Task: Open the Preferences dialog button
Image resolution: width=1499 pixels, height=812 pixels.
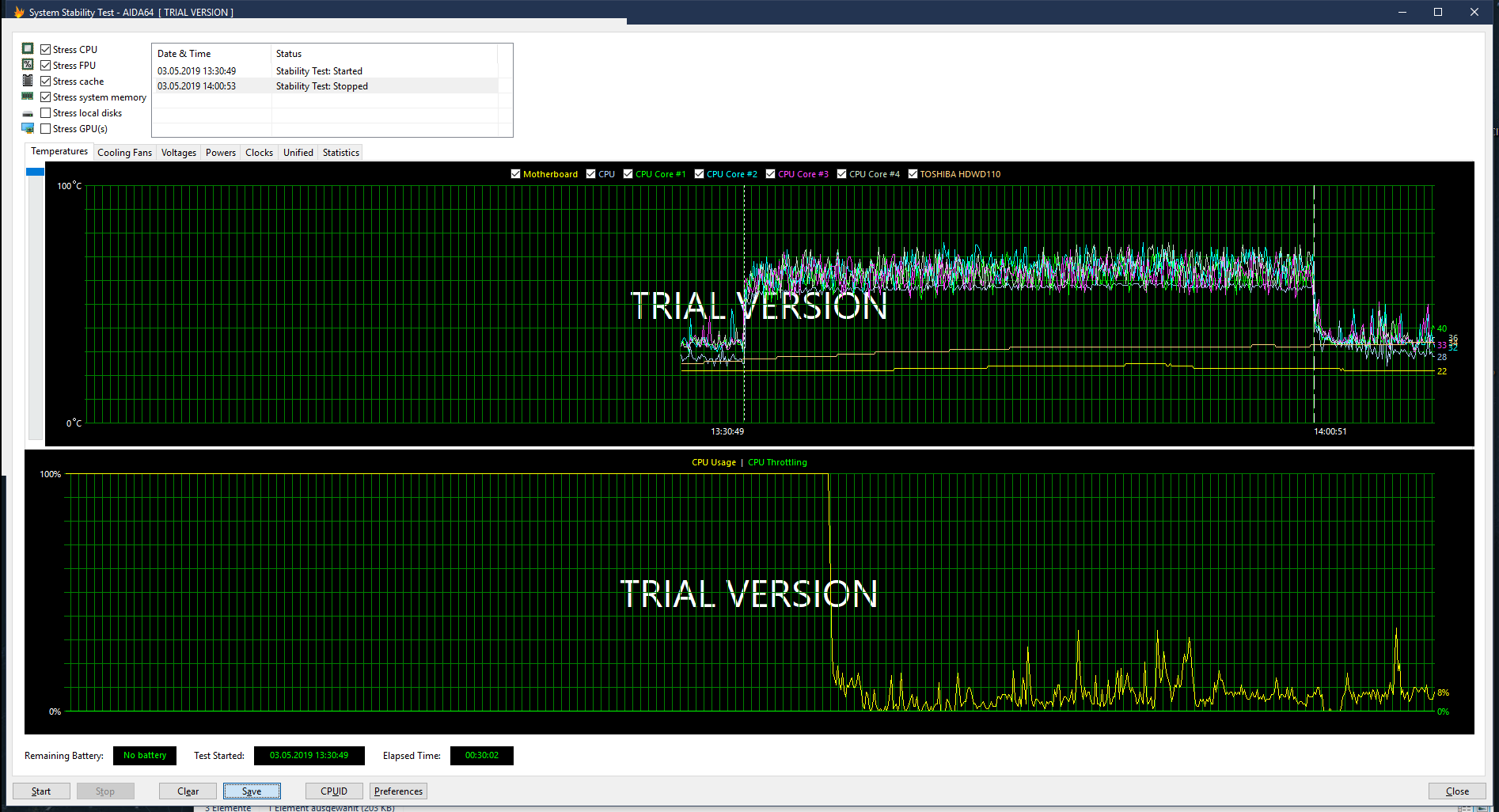Action: pyautogui.click(x=398, y=791)
